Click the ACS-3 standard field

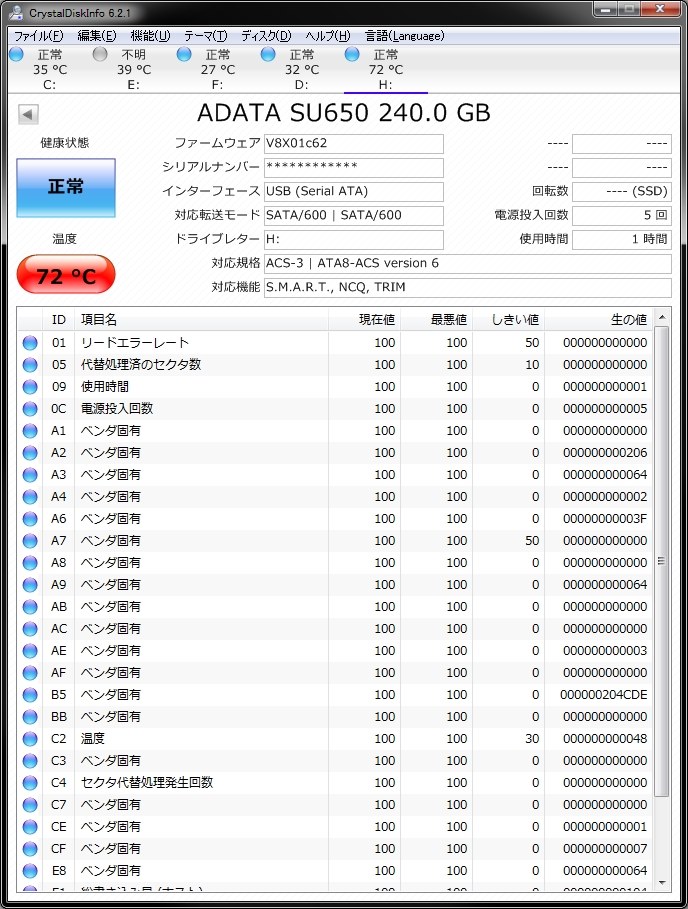[468, 263]
